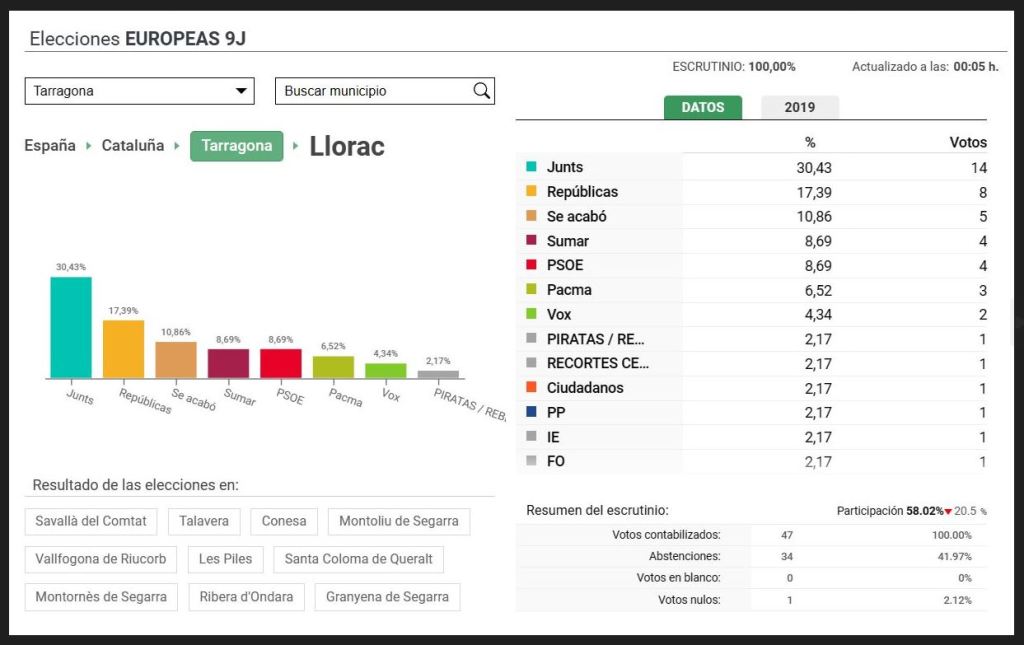Click the PP blue color square

(x=531, y=413)
